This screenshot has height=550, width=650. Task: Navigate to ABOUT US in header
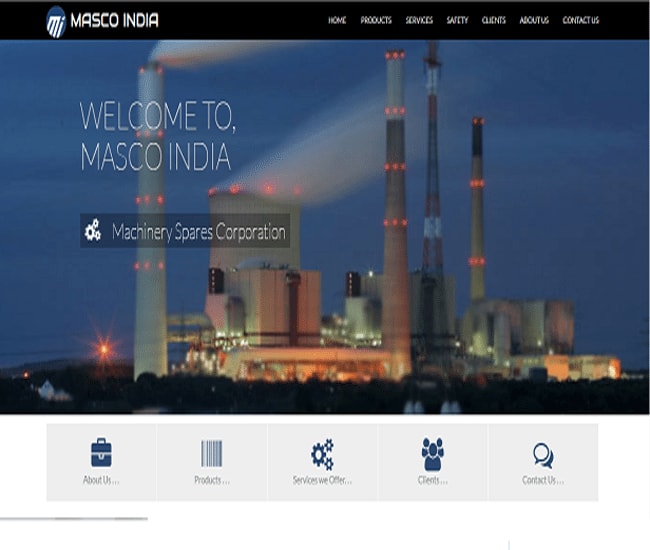click(534, 20)
